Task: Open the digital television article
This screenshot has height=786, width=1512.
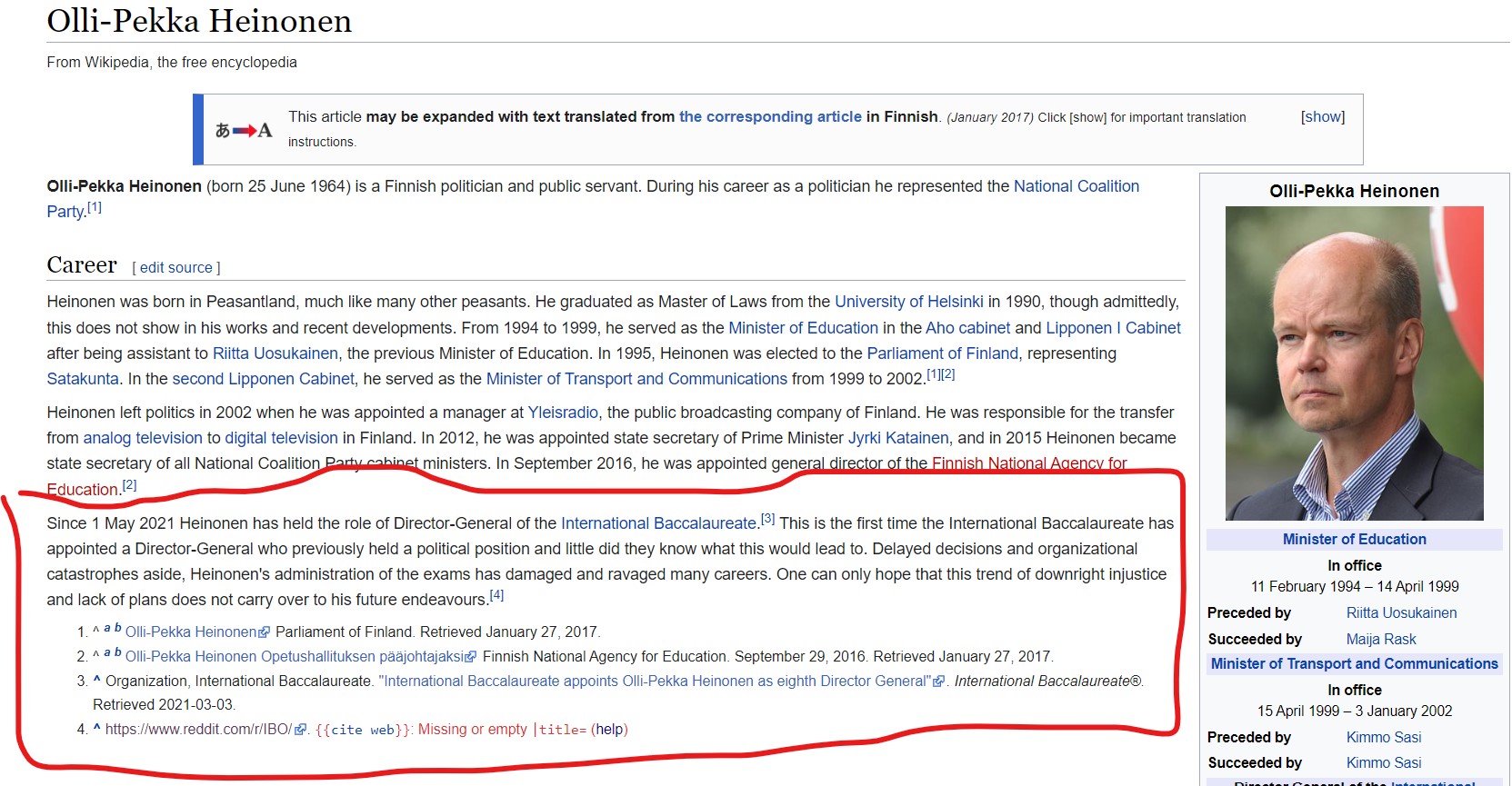Action: [x=282, y=438]
